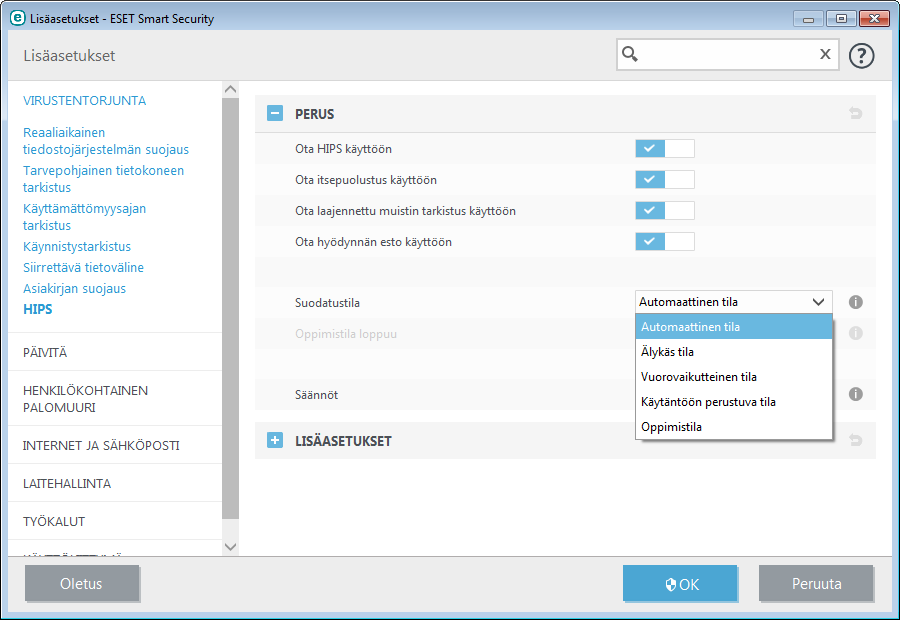Open Käynnistystarkistus settings
The height and width of the screenshot is (620, 900).
77,246
